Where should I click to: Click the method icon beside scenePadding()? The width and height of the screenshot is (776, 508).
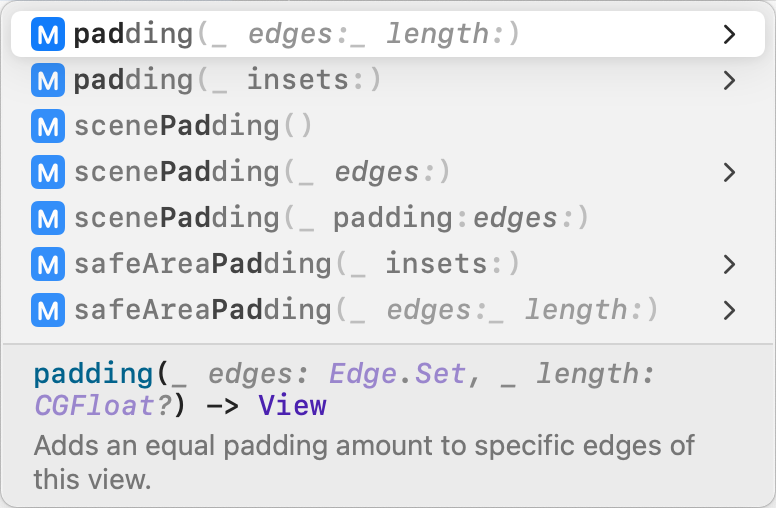point(48,126)
